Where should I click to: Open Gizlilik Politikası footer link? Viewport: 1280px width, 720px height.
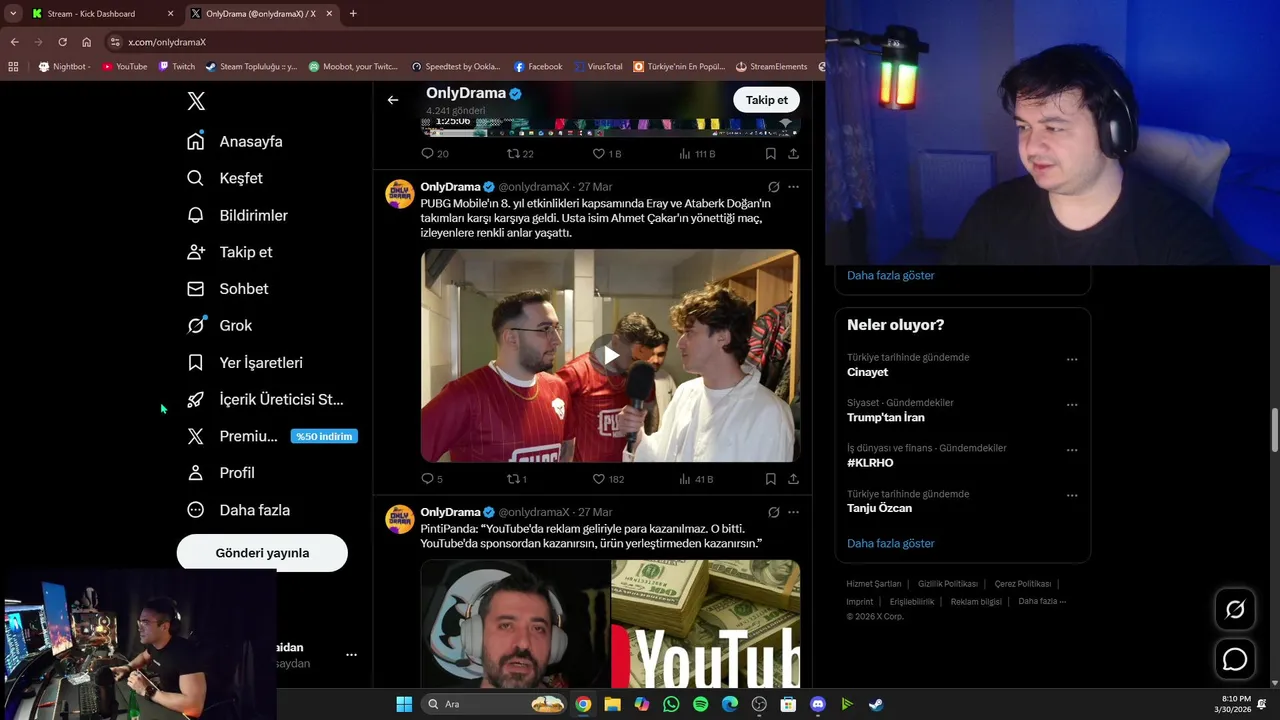point(947,584)
